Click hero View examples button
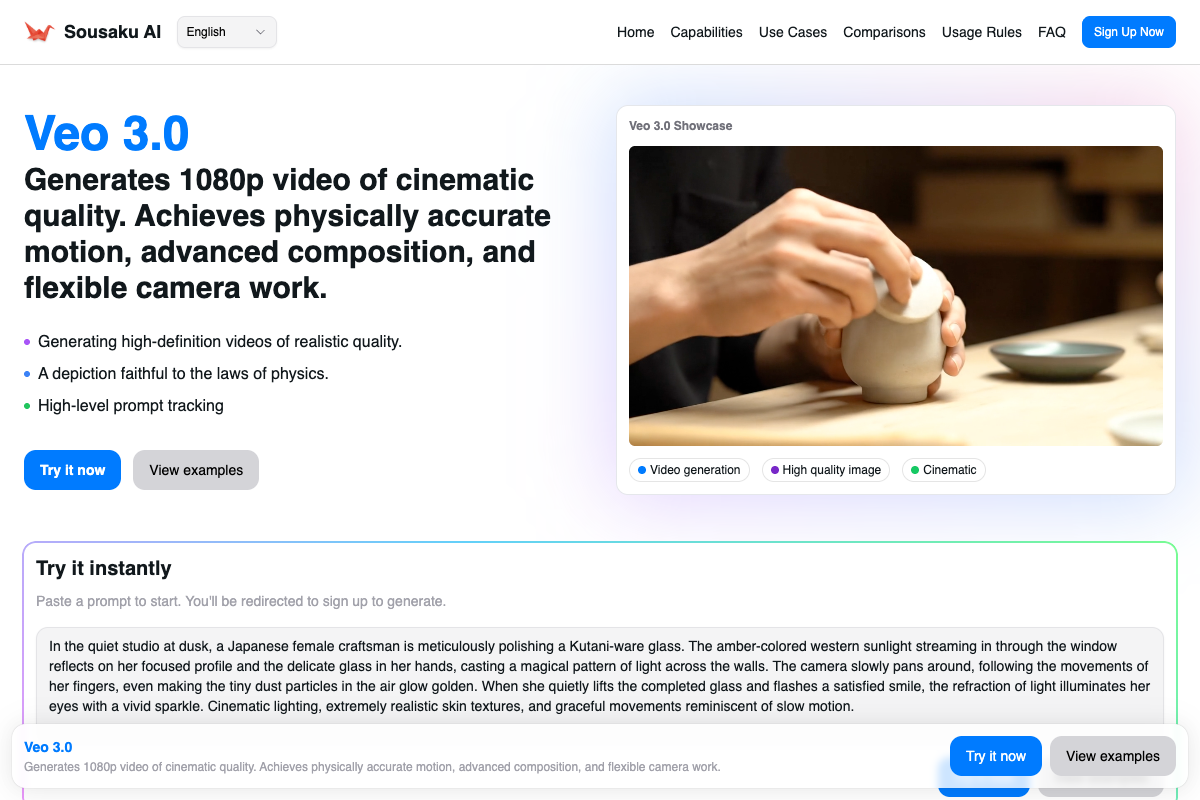Image resolution: width=1200 pixels, height=800 pixels. [x=196, y=470]
